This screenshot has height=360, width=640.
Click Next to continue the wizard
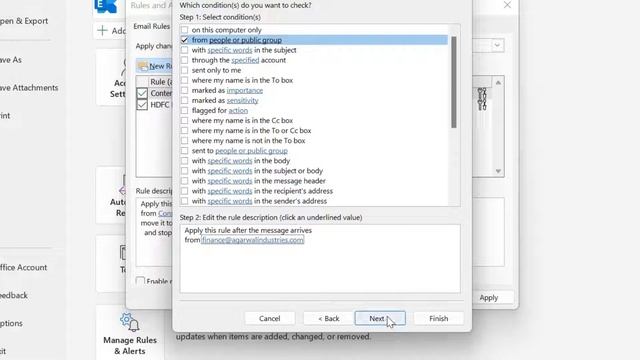(x=380, y=318)
